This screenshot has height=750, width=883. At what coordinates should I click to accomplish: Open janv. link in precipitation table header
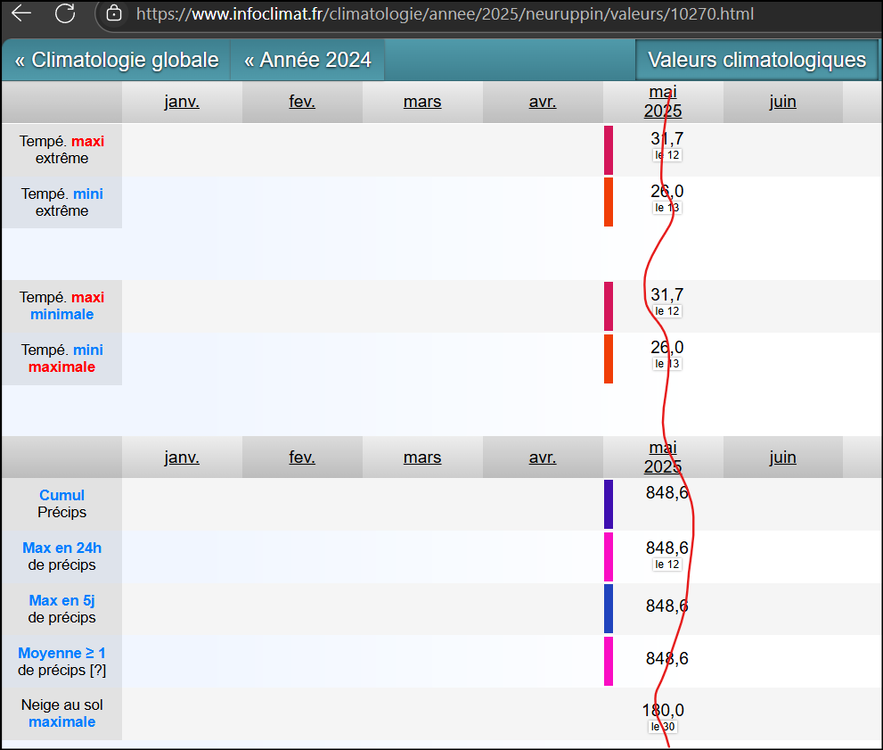182,457
